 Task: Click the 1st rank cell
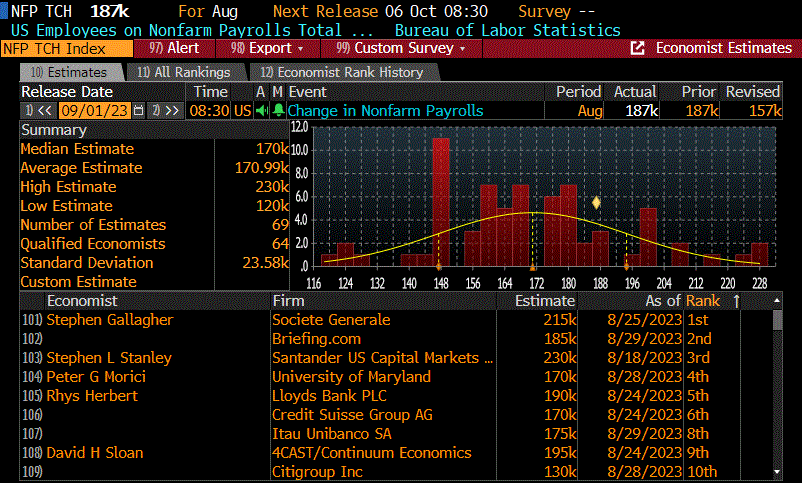(698, 320)
